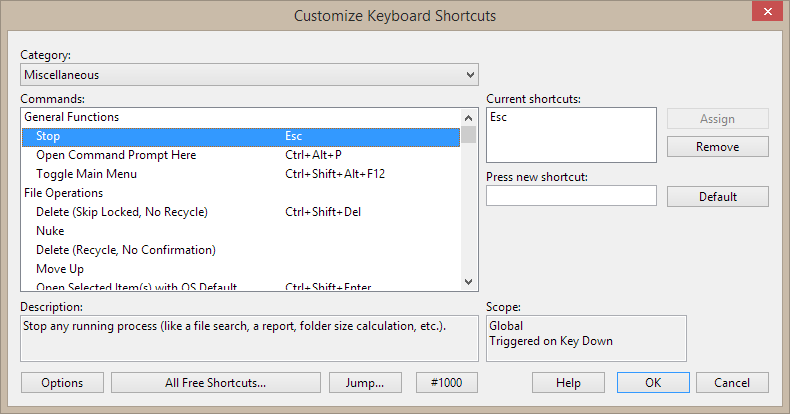
Task: Select Delete (Recycle, No Confirmation) command
Action: (126, 250)
